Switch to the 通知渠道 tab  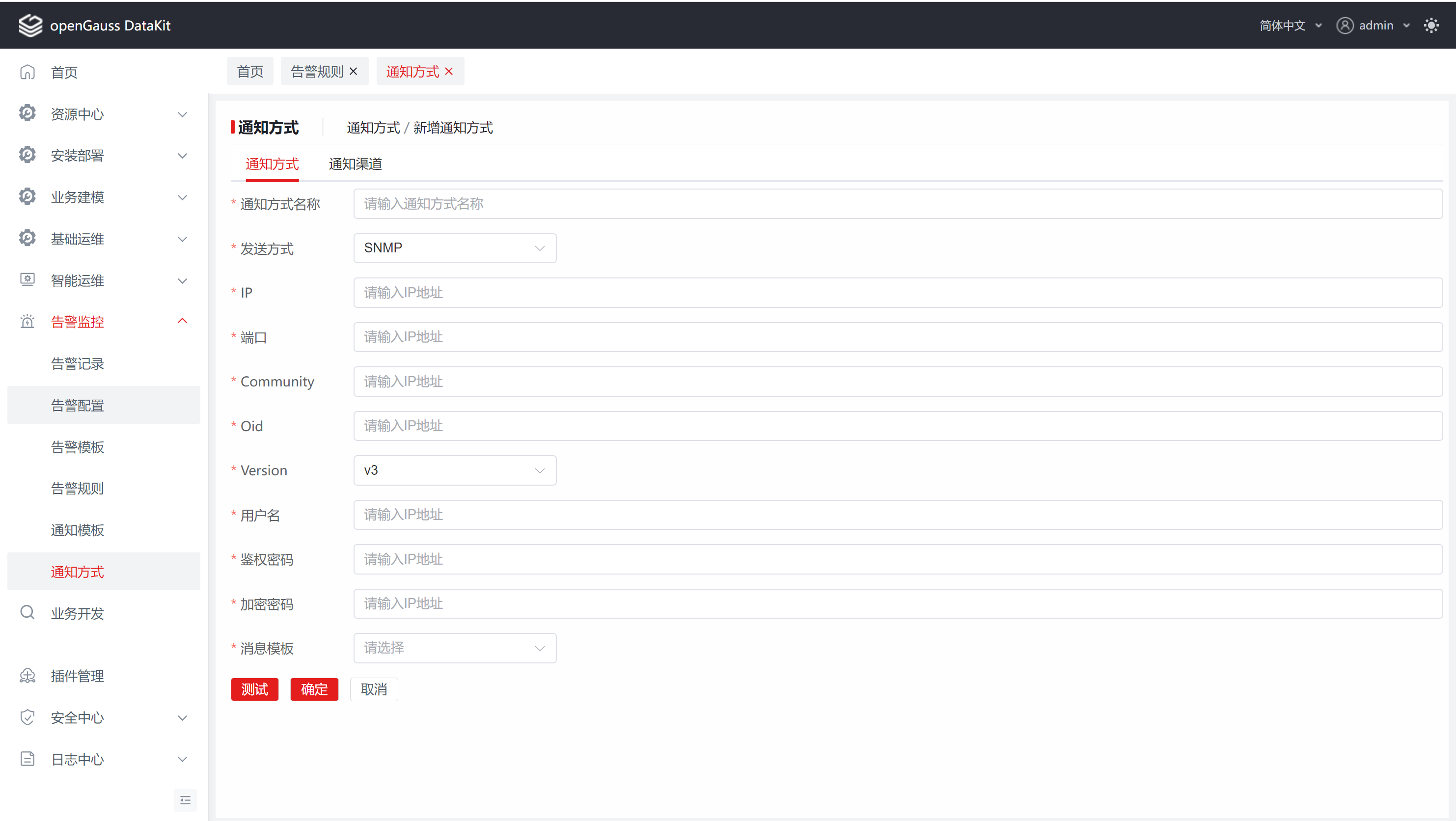[355, 164]
